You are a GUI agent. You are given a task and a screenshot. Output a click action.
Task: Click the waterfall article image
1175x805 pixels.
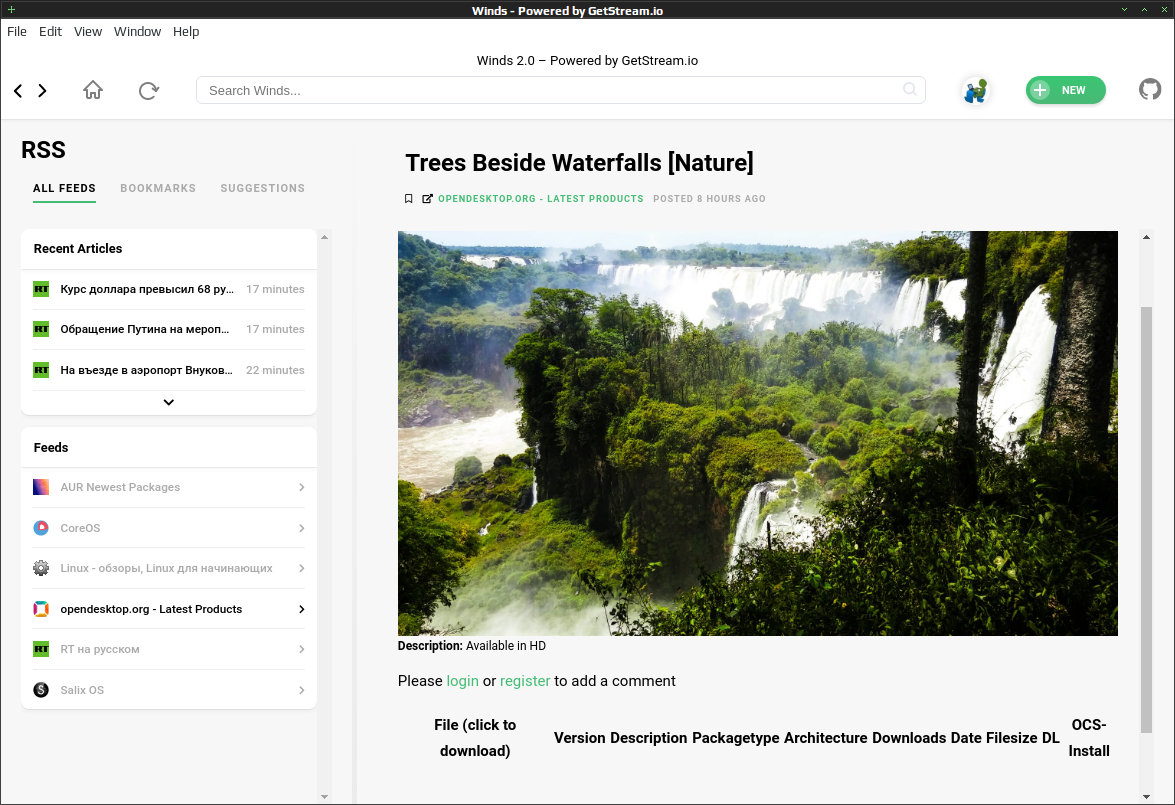point(758,433)
